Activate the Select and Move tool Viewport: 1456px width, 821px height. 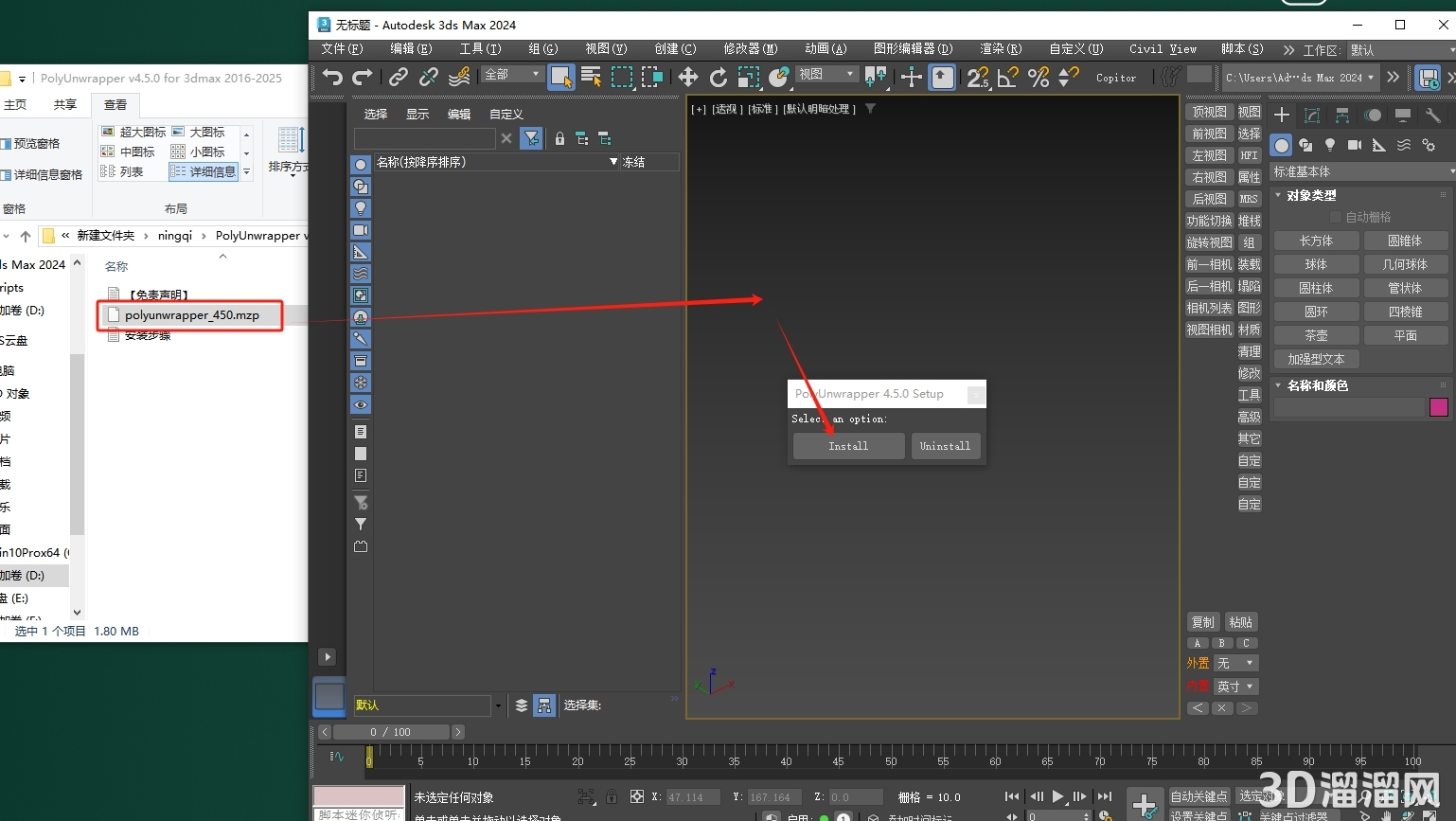688,77
